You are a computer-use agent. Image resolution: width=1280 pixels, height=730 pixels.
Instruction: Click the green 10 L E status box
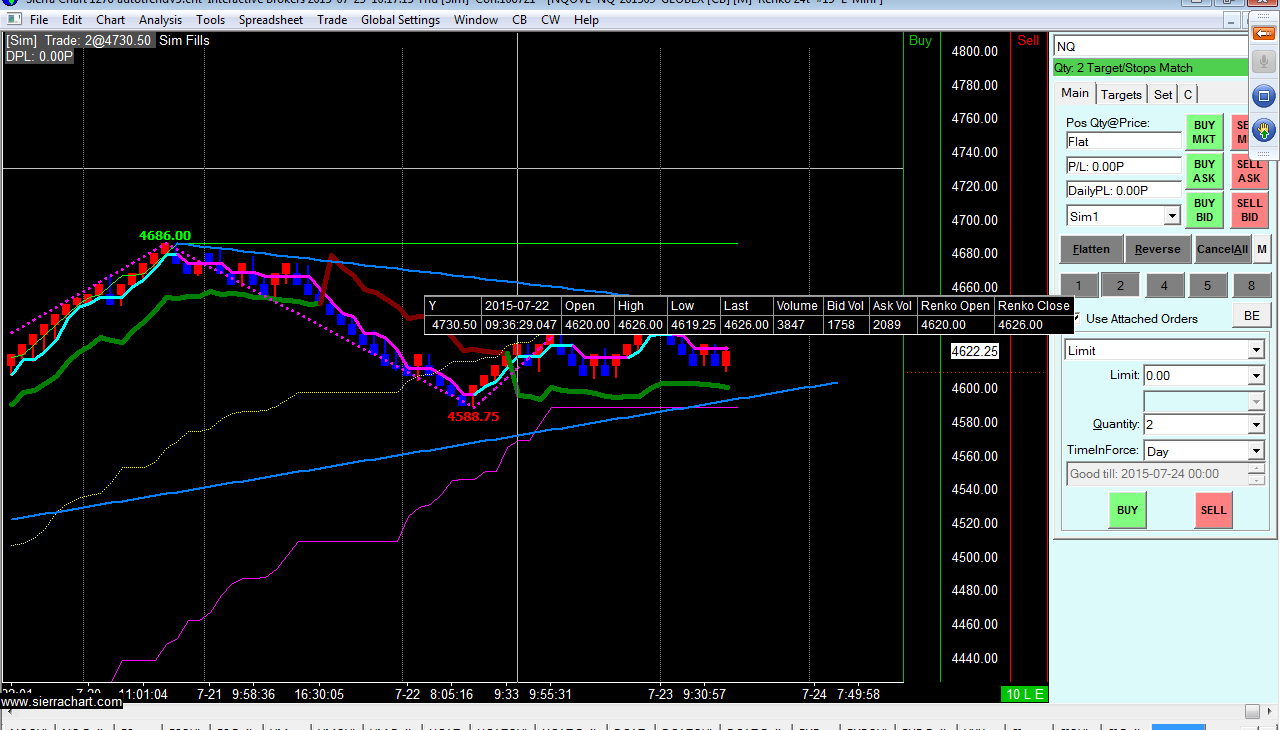(x=1025, y=694)
